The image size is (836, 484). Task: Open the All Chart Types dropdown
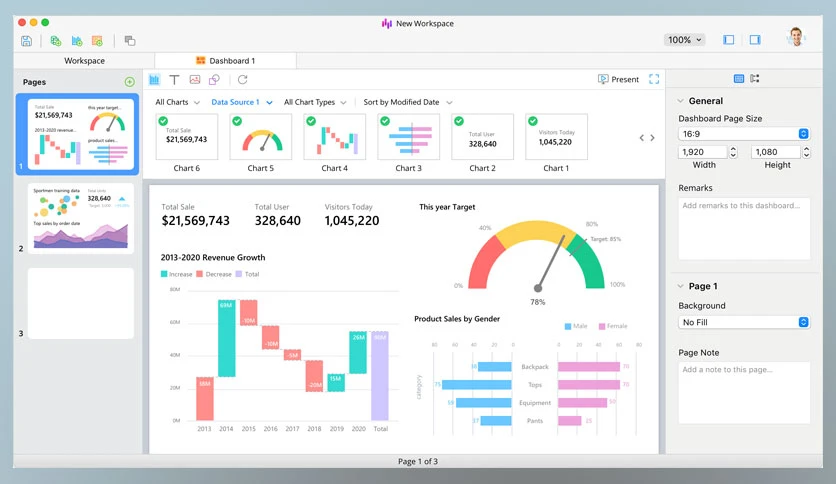(x=315, y=102)
